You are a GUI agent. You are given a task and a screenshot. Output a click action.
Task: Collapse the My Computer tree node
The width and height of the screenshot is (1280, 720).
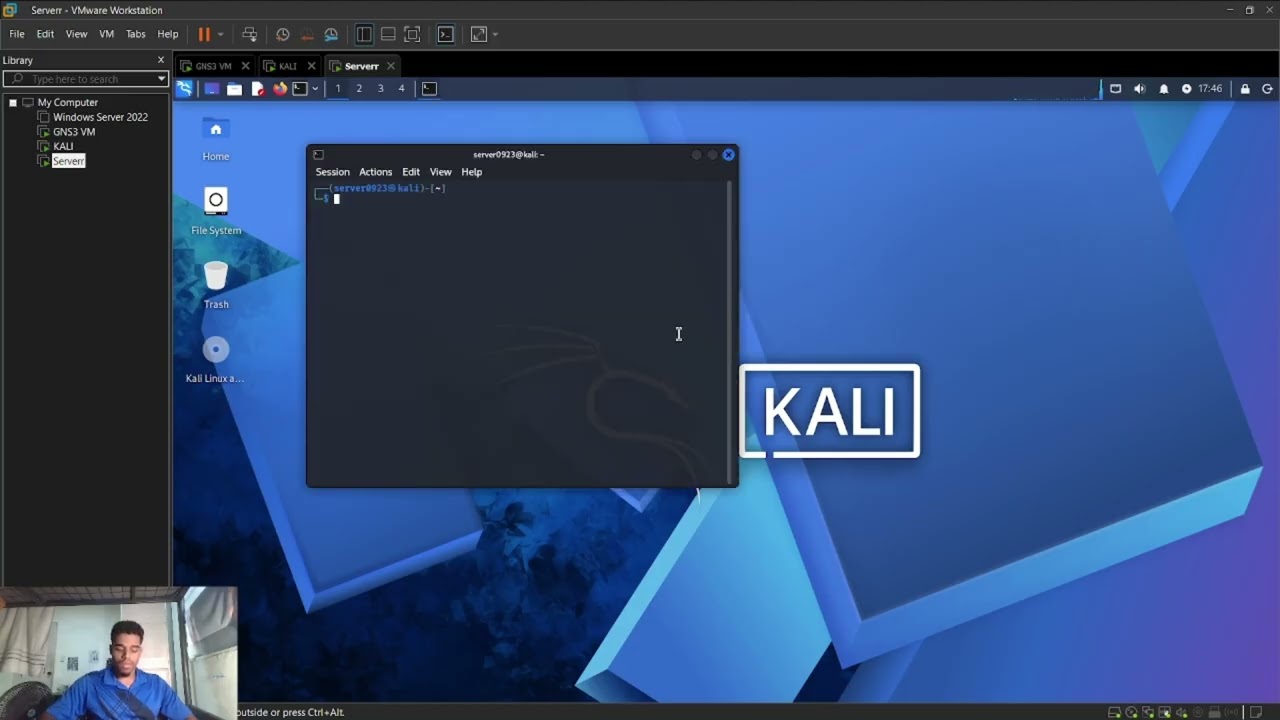click(13, 102)
